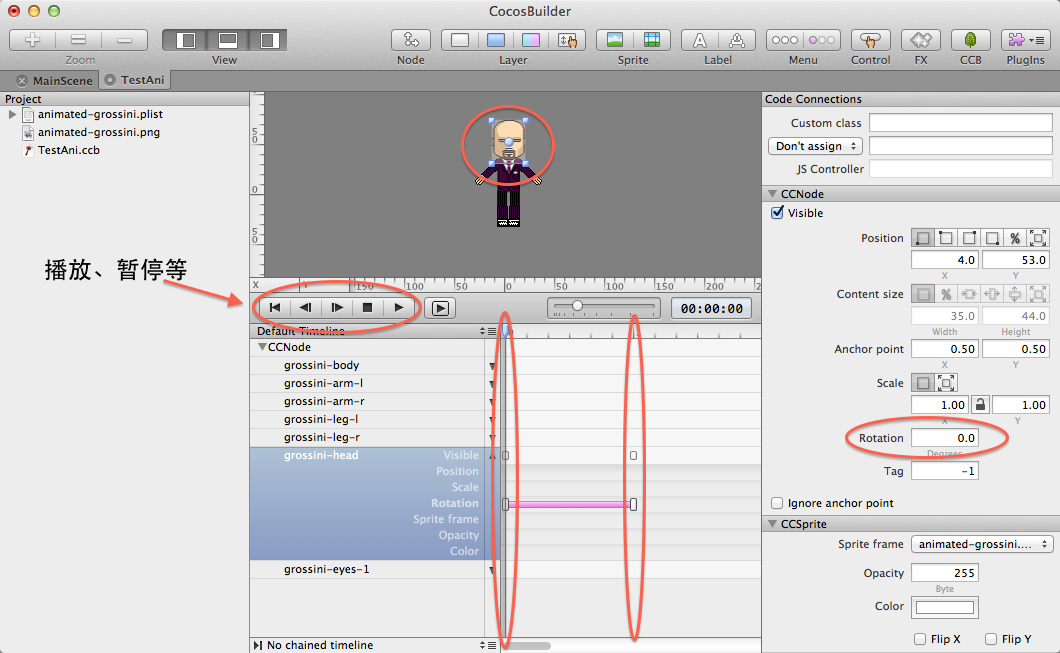Insert a scroll view layer
This screenshot has height=653, width=1060.
[567, 41]
